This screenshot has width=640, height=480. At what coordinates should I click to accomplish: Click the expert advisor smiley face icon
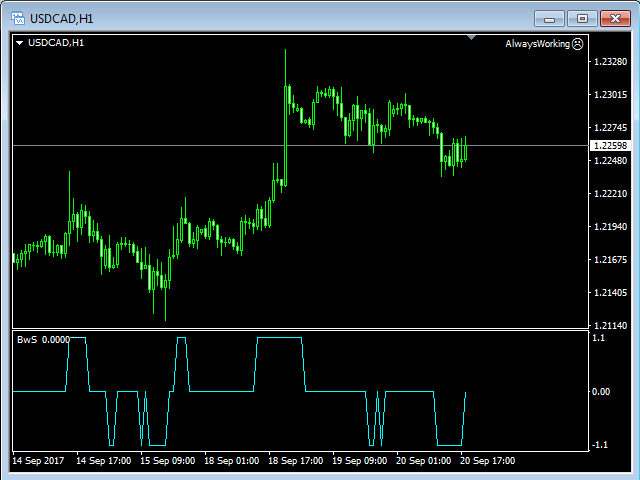578,44
